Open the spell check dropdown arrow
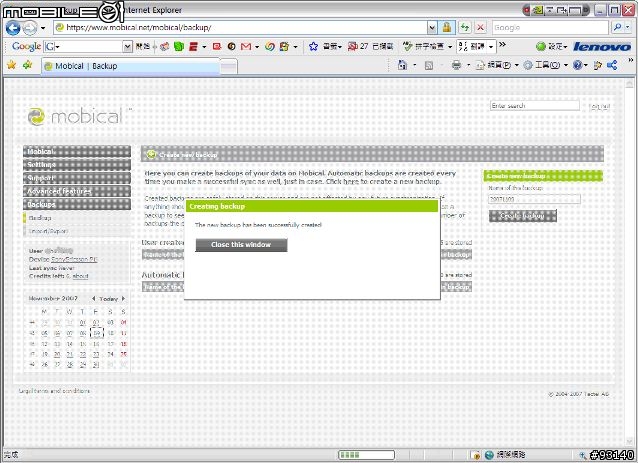638x463 pixels. (450, 47)
